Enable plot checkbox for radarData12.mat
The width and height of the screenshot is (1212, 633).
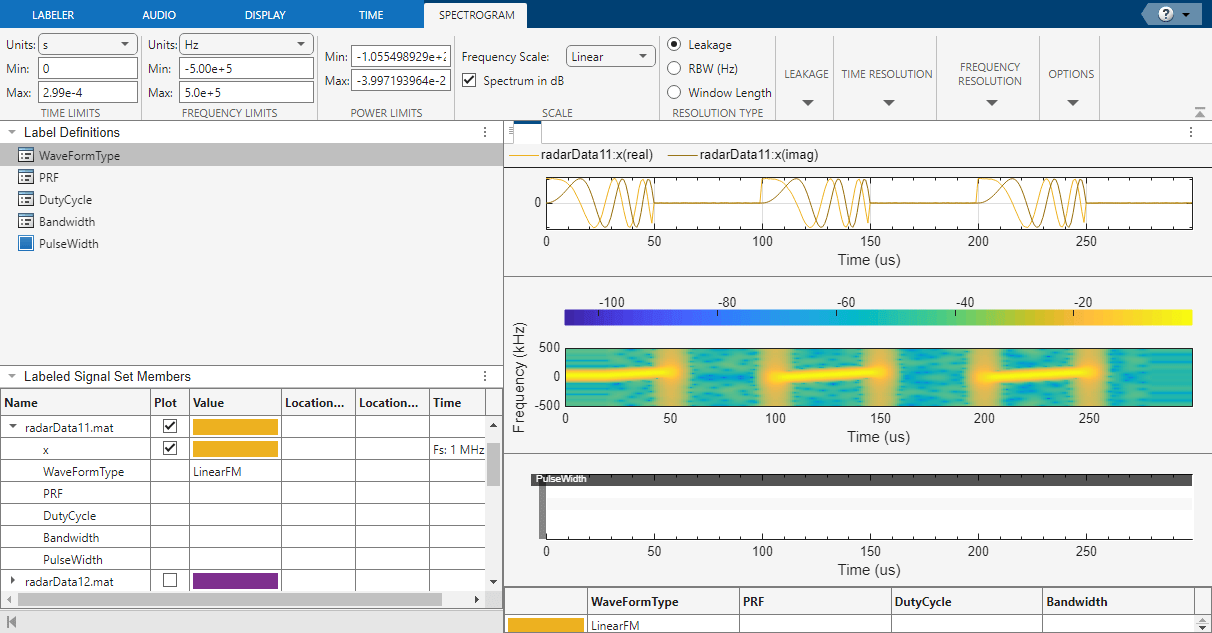170,581
